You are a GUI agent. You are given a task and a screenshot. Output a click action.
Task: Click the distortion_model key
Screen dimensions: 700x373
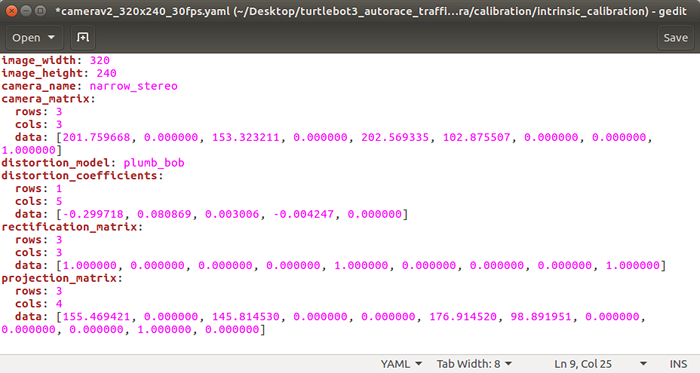(56, 162)
